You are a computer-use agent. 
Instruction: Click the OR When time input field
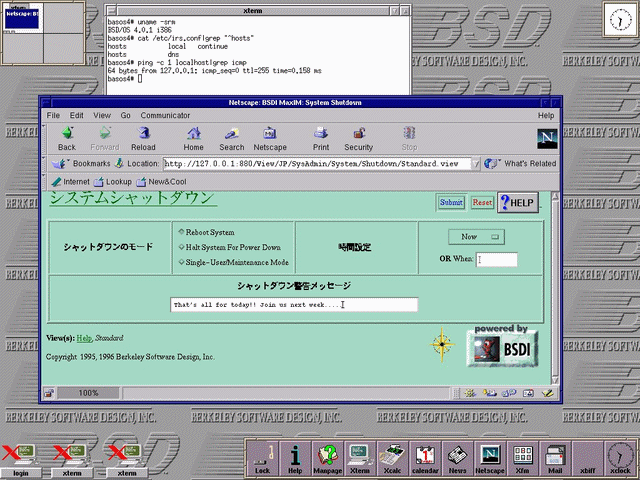(x=496, y=260)
